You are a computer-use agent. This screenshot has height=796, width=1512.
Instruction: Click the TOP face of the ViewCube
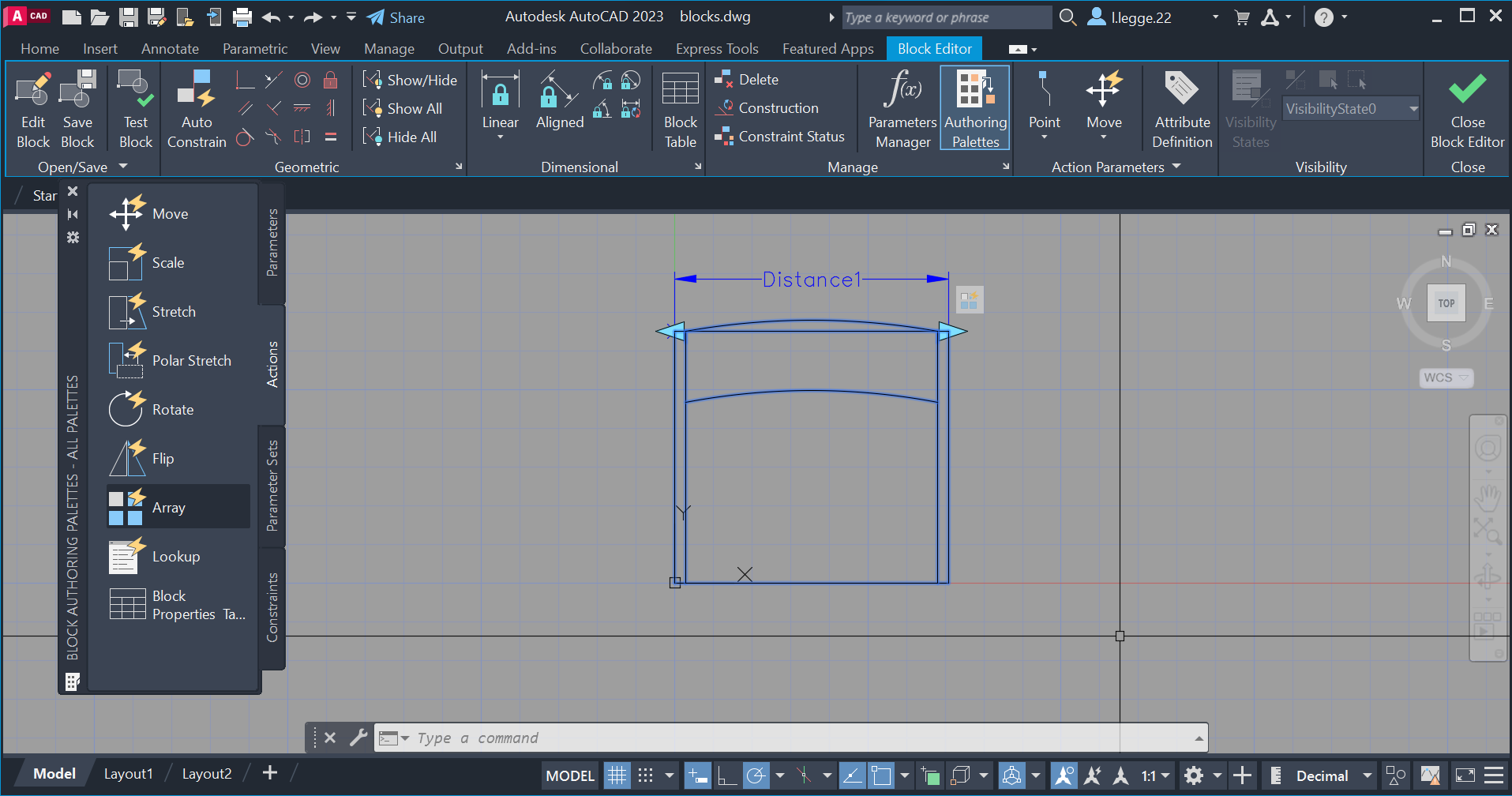click(x=1446, y=303)
